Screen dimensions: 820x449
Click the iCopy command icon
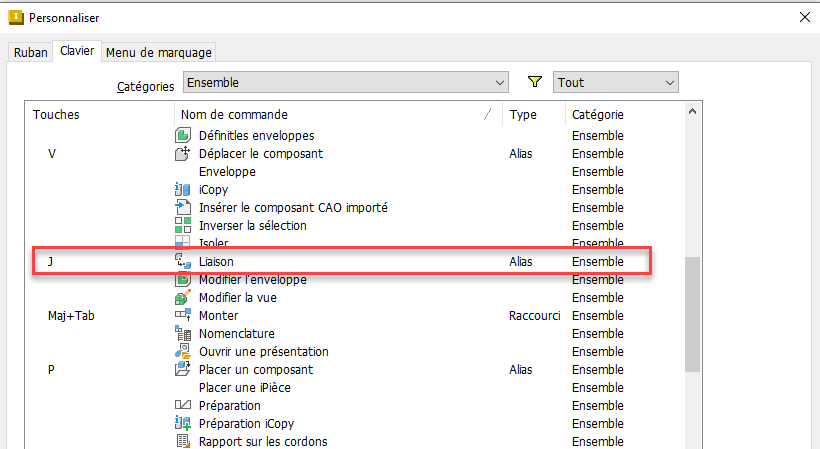182,190
